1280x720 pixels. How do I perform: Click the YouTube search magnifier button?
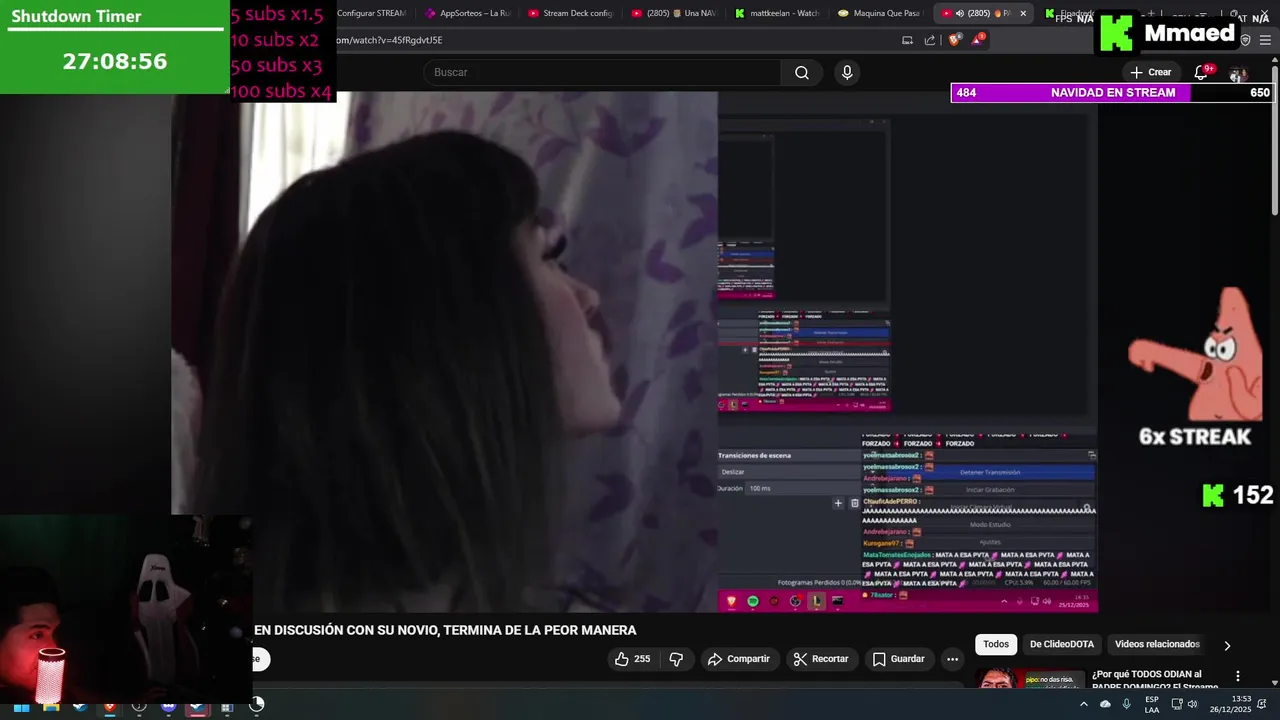point(802,72)
